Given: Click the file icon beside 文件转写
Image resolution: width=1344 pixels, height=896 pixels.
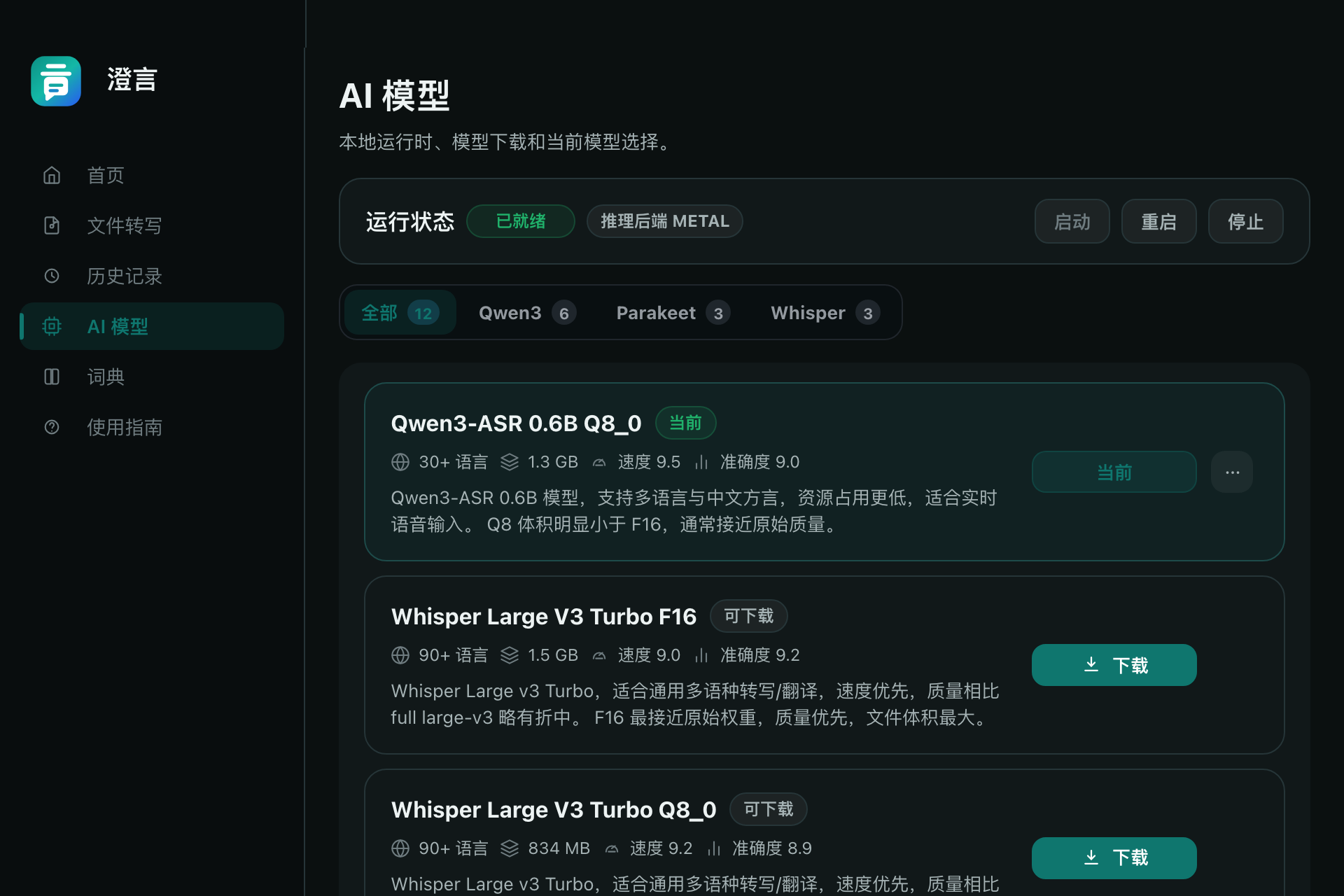Looking at the screenshot, I should [52, 225].
